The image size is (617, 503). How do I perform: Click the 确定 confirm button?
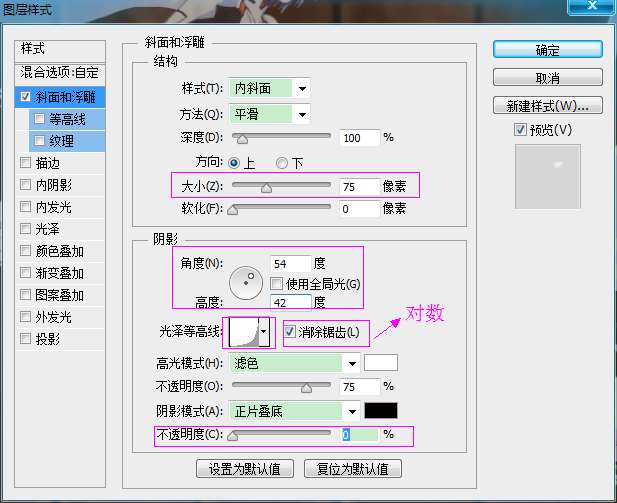(x=547, y=50)
